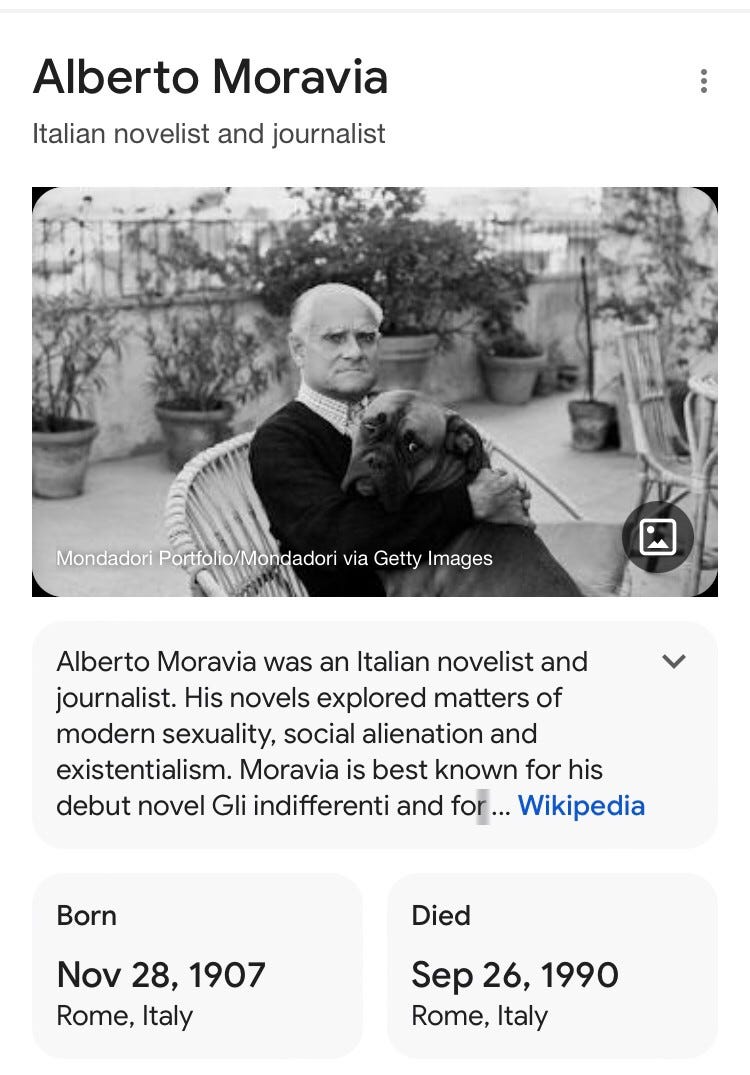Image resolution: width=750 pixels, height=1075 pixels.
Task: Click the Italian novelist and journalist subtitle
Action: (208, 134)
